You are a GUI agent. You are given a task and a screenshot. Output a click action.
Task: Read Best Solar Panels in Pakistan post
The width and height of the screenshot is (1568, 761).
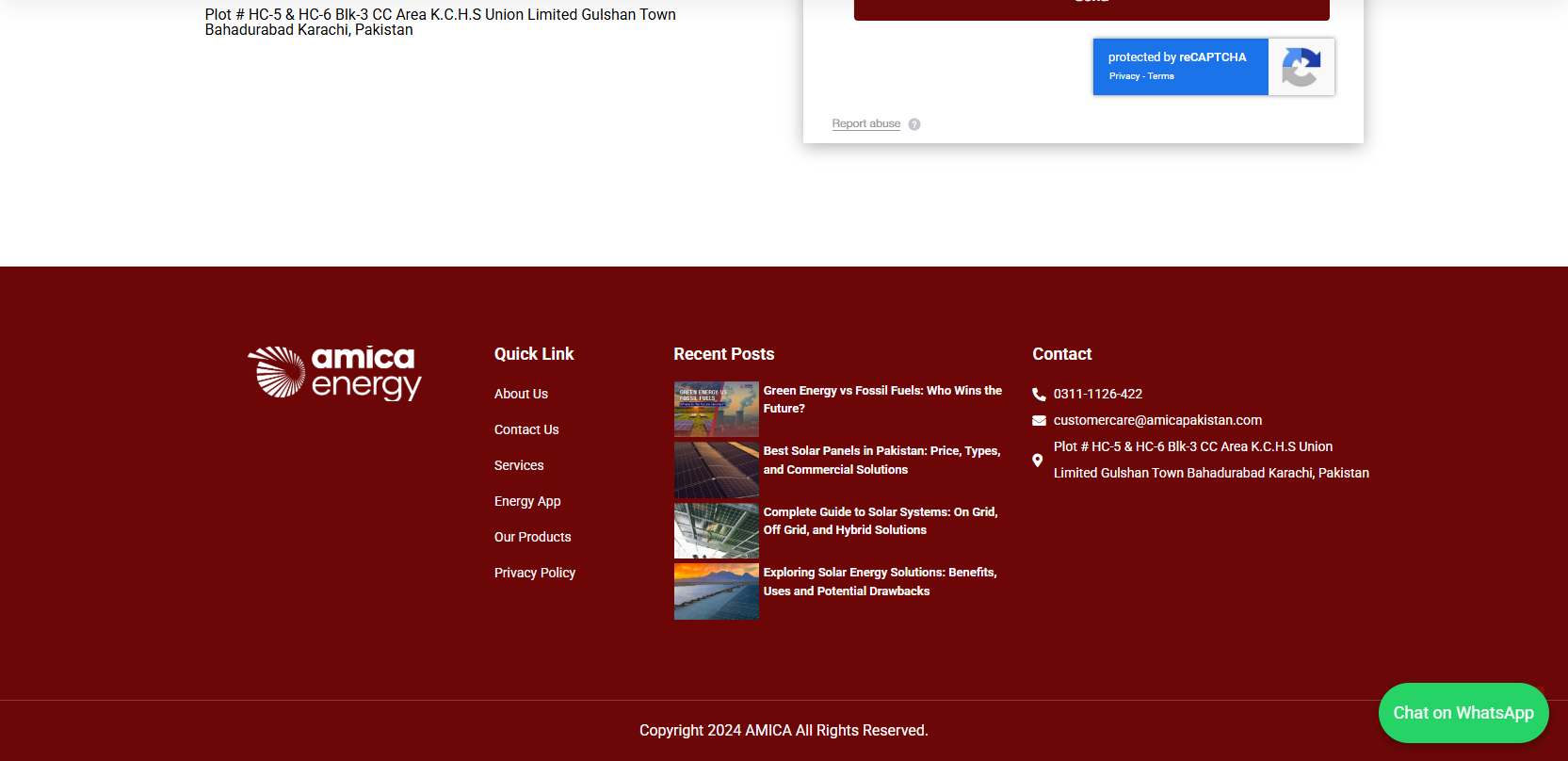[x=881, y=461]
